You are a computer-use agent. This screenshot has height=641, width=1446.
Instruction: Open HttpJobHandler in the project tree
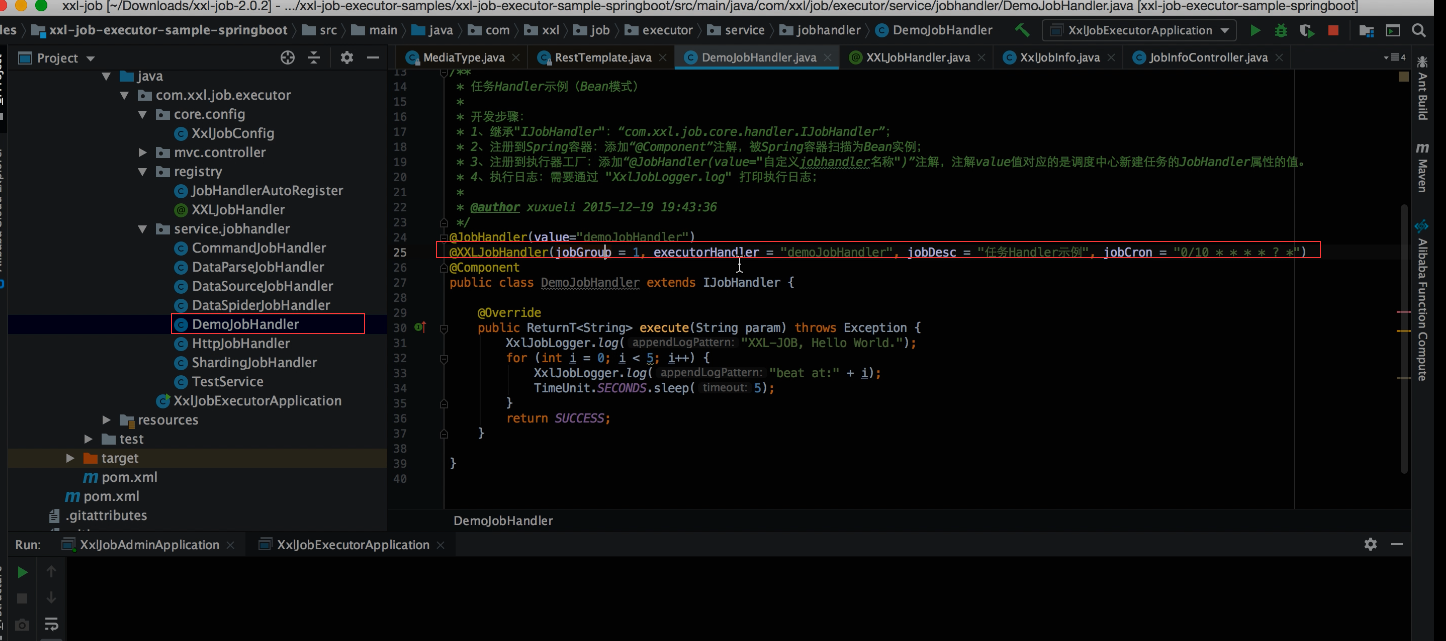pos(240,343)
